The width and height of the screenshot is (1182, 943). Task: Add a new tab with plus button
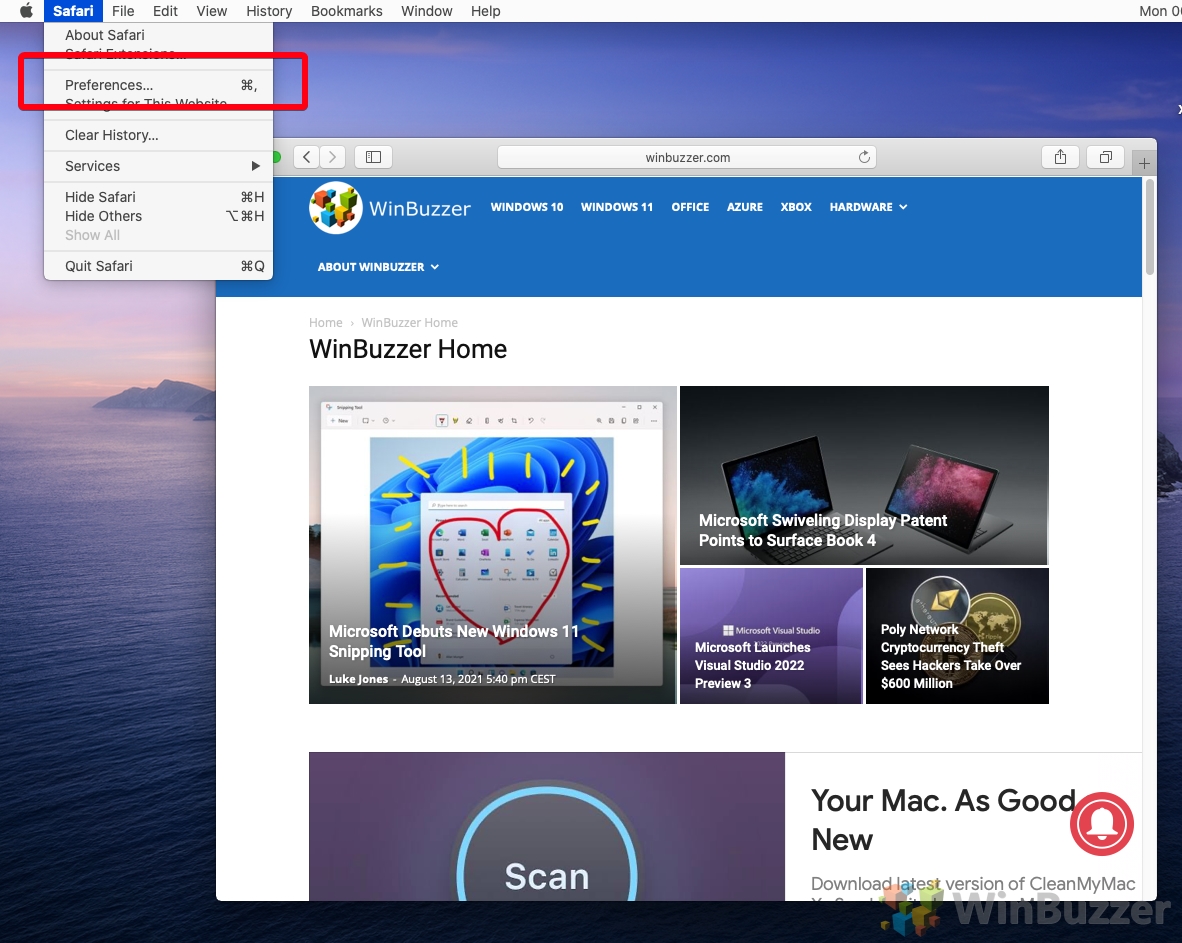pos(1144,163)
